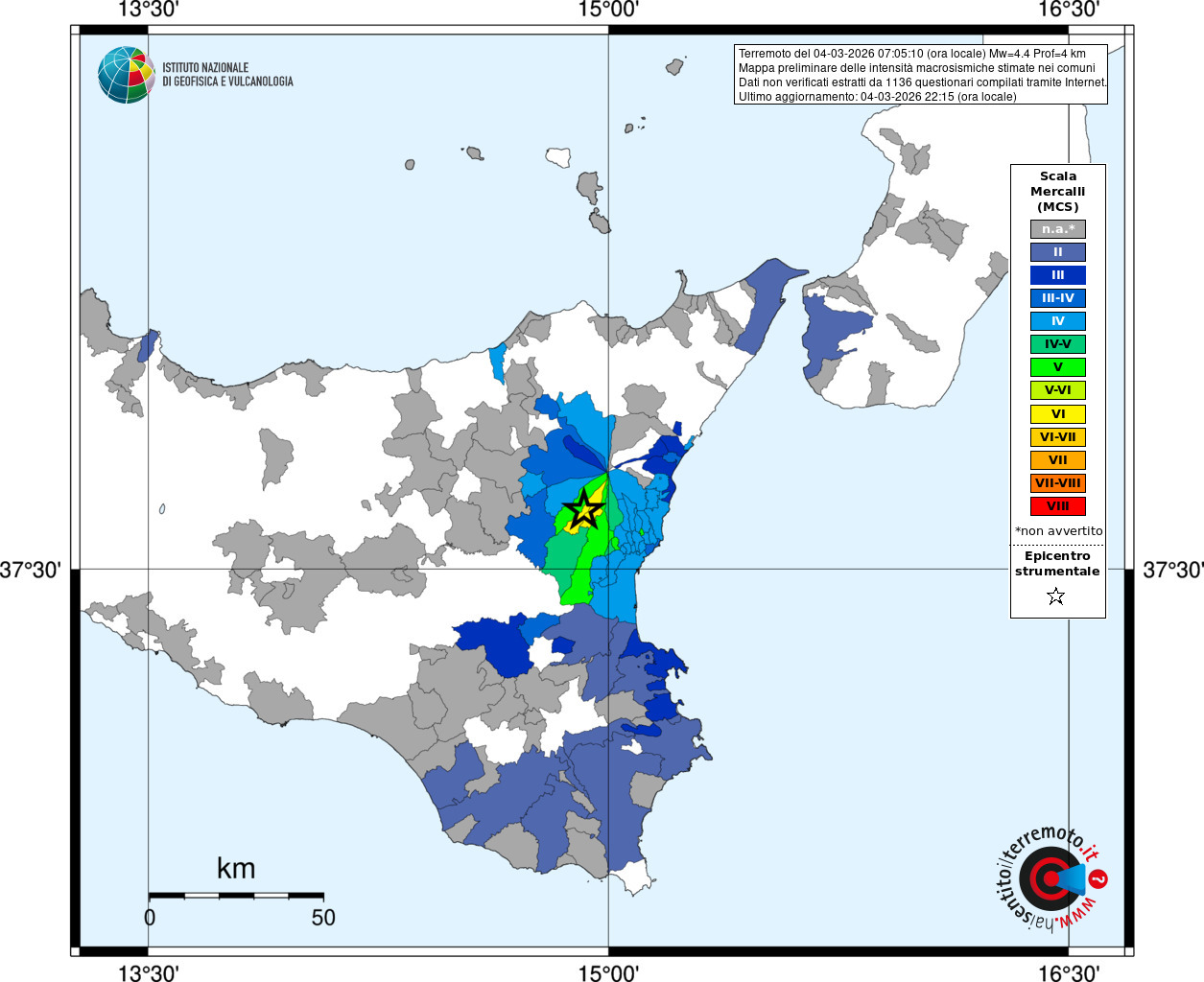Select the V bright-green legend swatch
Screen dimensions: 1204x982
[x=1058, y=367]
